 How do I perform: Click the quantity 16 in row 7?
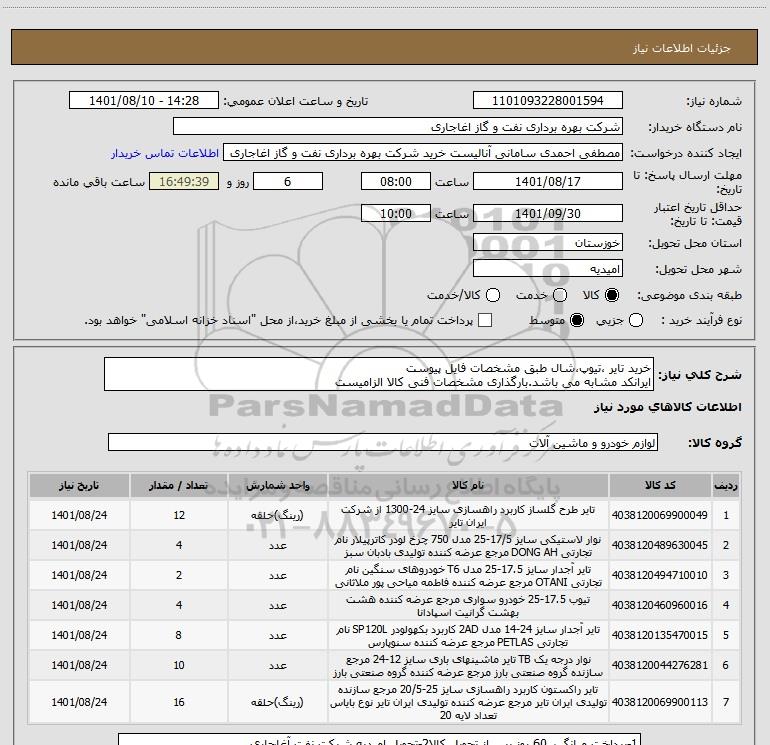[179, 702]
